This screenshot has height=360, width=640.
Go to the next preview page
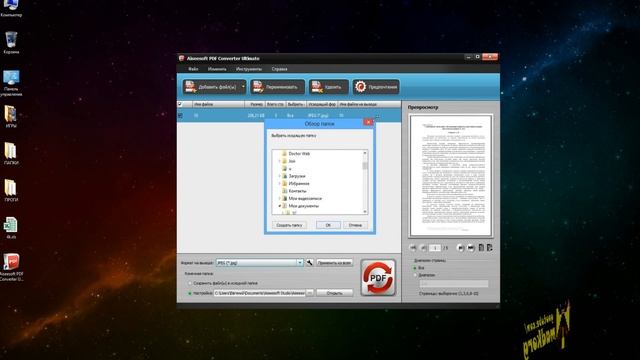[460, 248]
